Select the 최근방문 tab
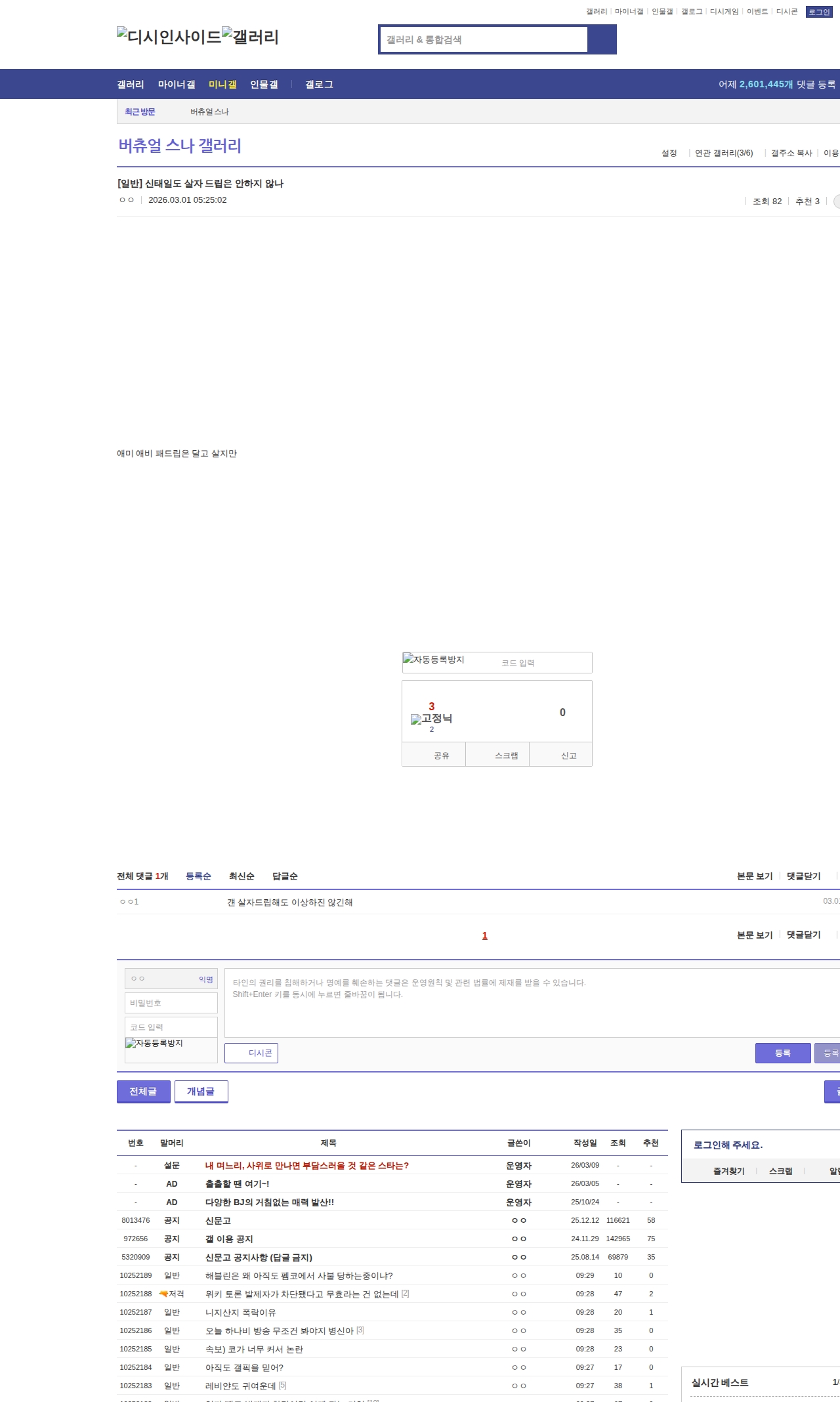This screenshot has width=840, height=1402. pos(140,112)
